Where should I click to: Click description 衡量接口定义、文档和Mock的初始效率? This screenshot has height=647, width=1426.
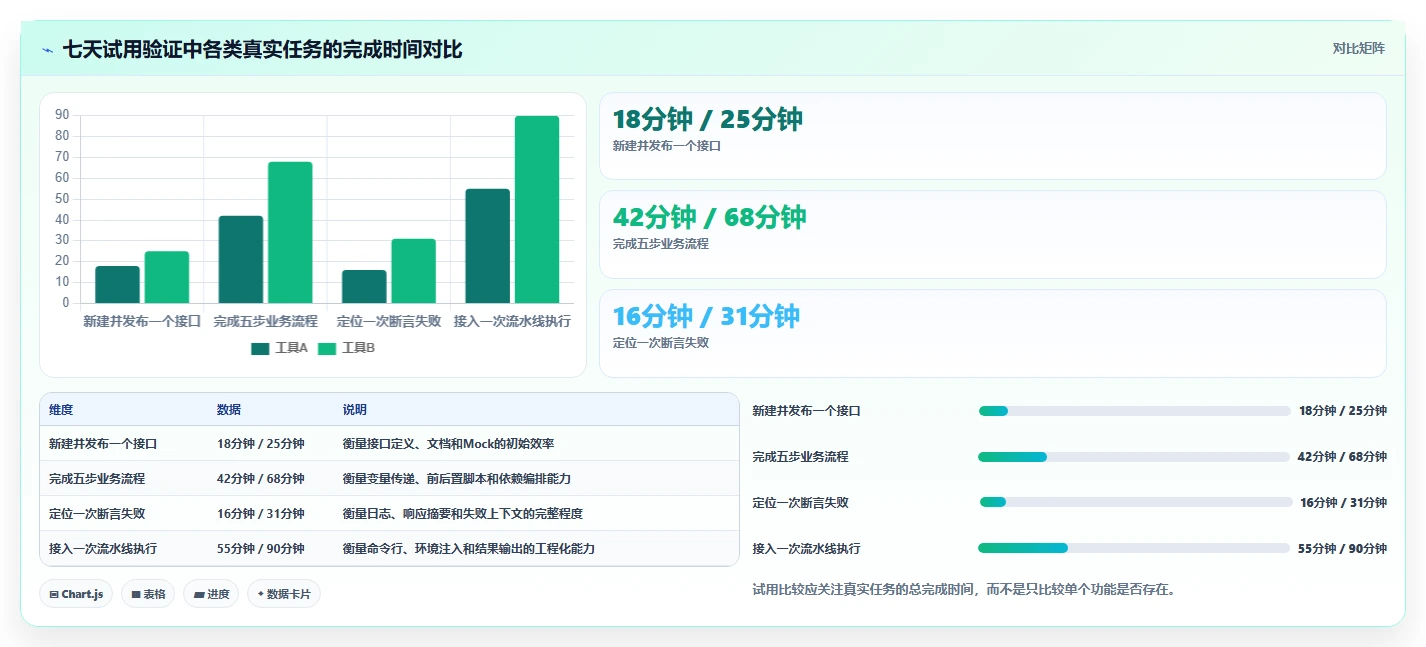coord(448,443)
